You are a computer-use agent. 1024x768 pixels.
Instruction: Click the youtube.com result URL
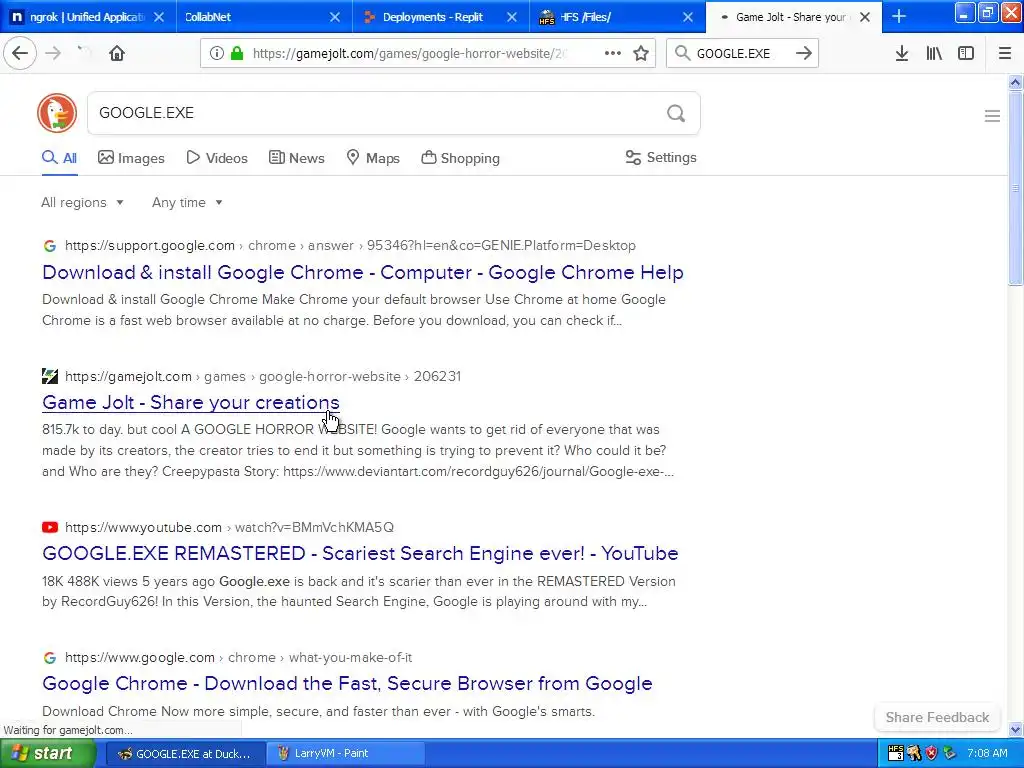pyautogui.click(x=229, y=527)
